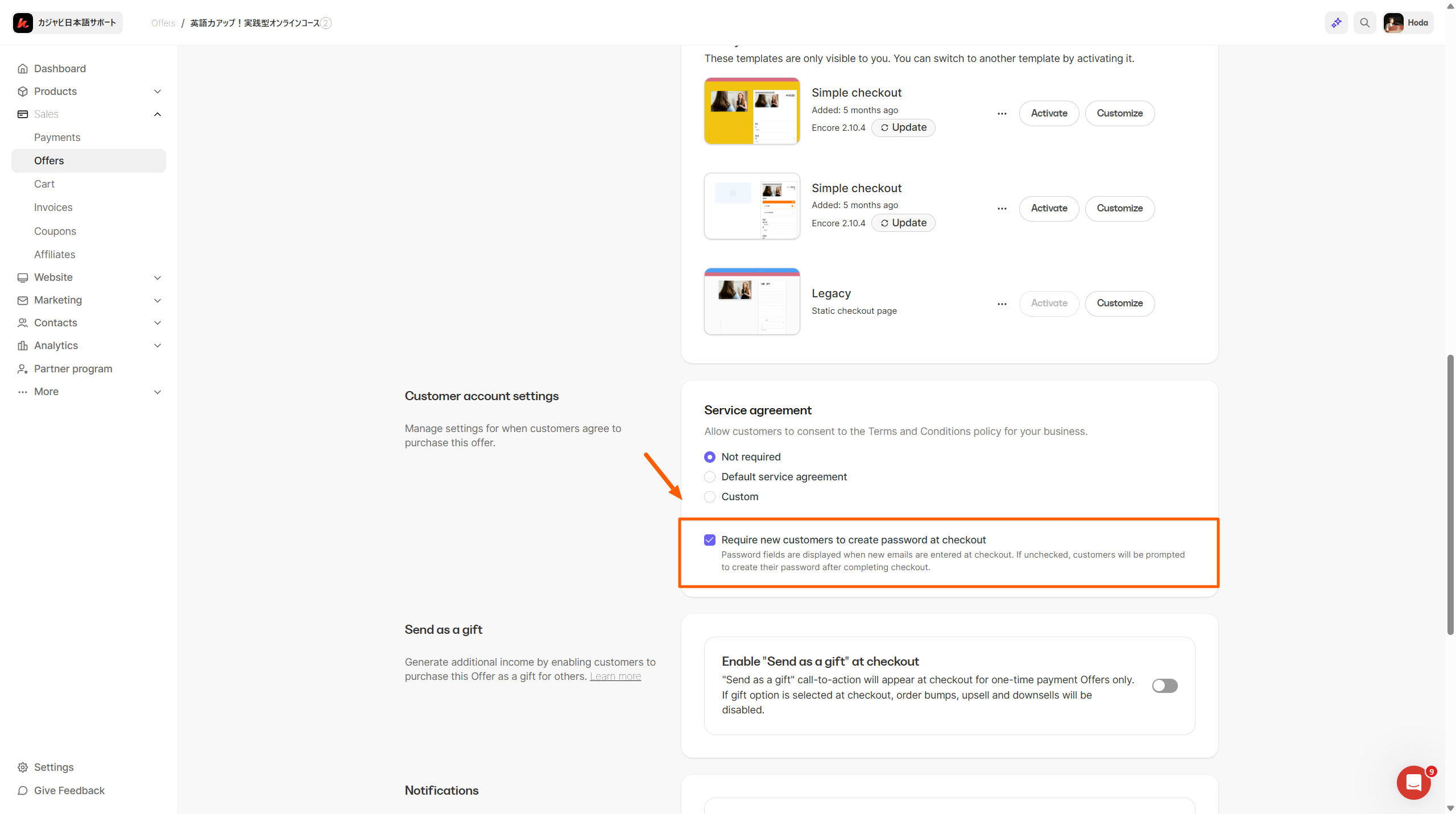Open the Affiliates sidebar item
Image resolution: width=1456 pixels, height=814 pixels.
(55, 255)
